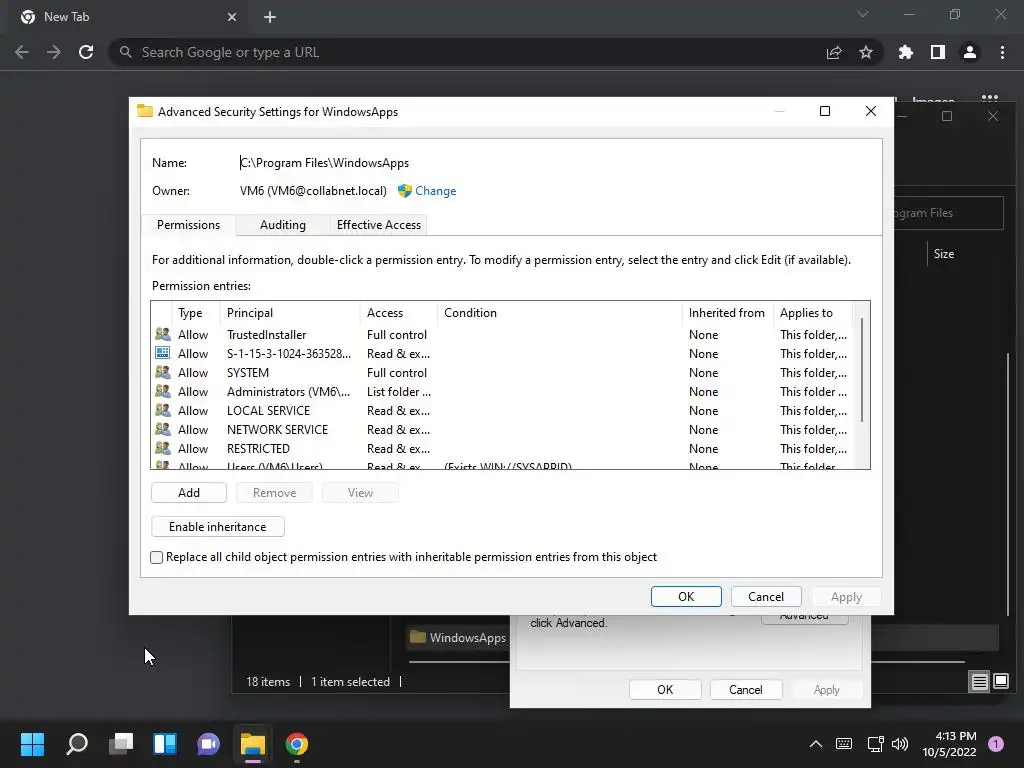Screen dimensions: 1024x768
Task: Click the shield icon next to Change
Action: tap(404, 191)
